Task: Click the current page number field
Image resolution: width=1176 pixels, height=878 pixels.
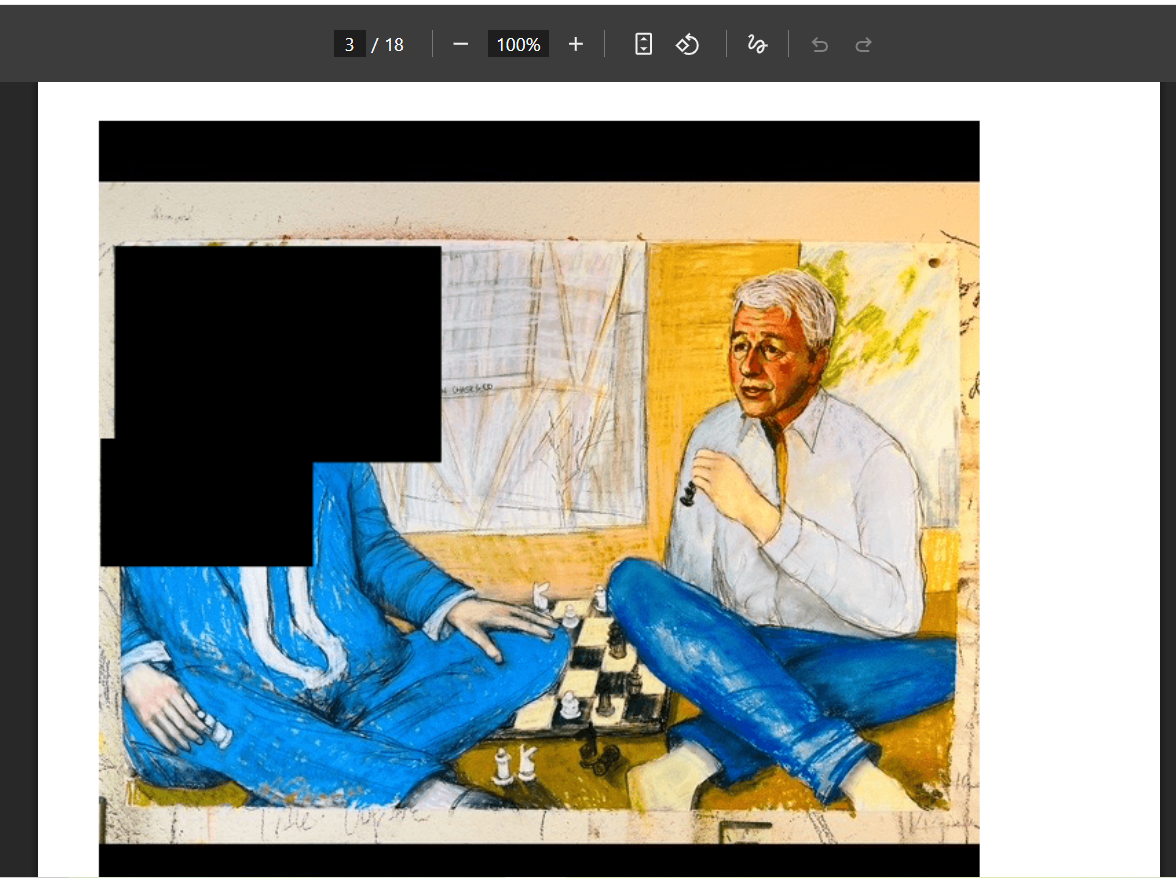Action: (x=349, y=44)
